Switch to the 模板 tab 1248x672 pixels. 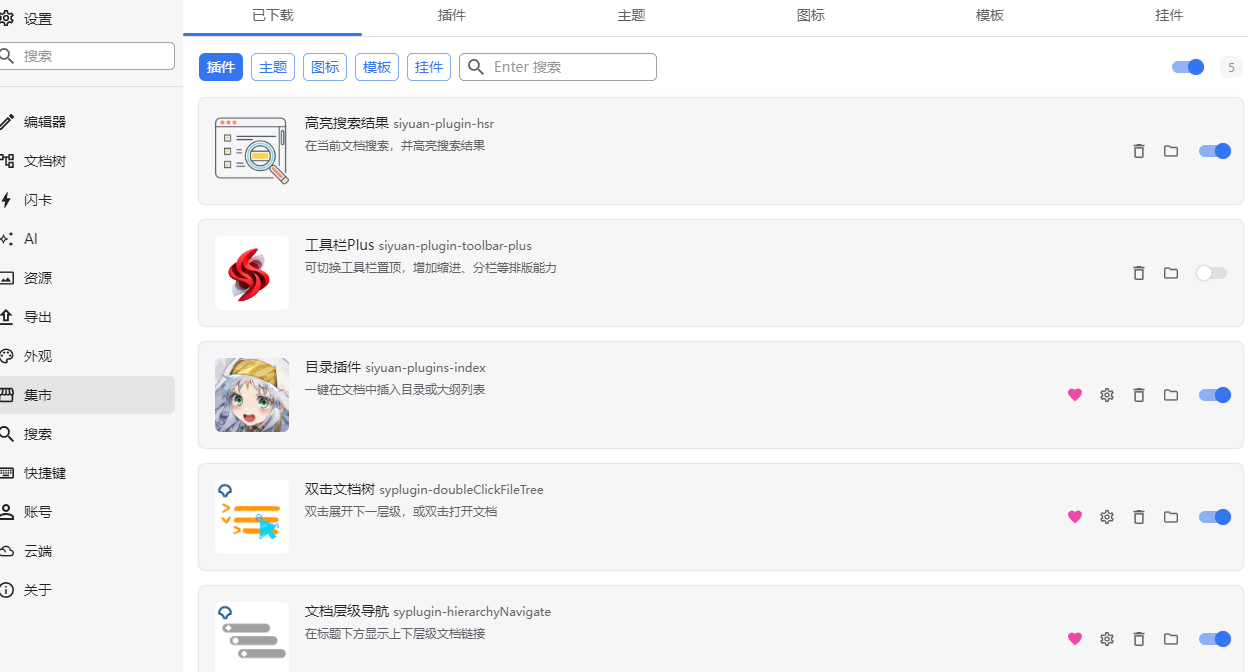coord(989,16)
